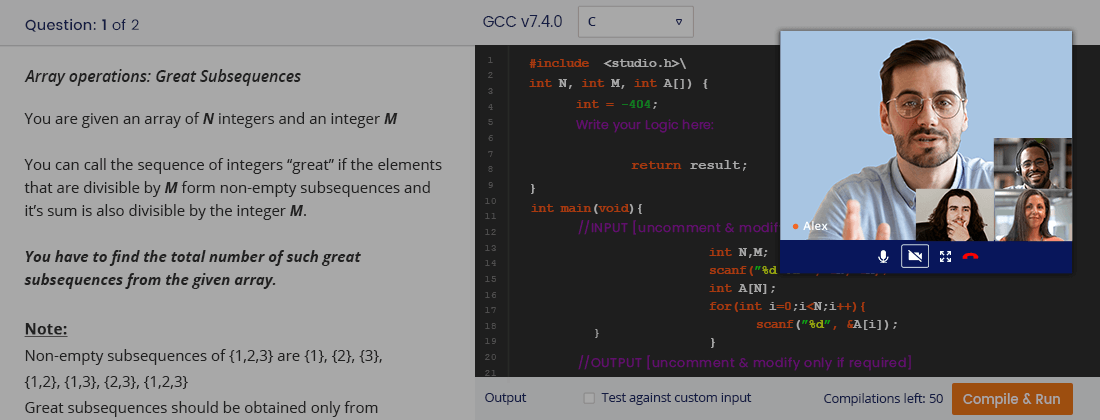
Task: Turn off camera in video call
Action: point(915,257)
